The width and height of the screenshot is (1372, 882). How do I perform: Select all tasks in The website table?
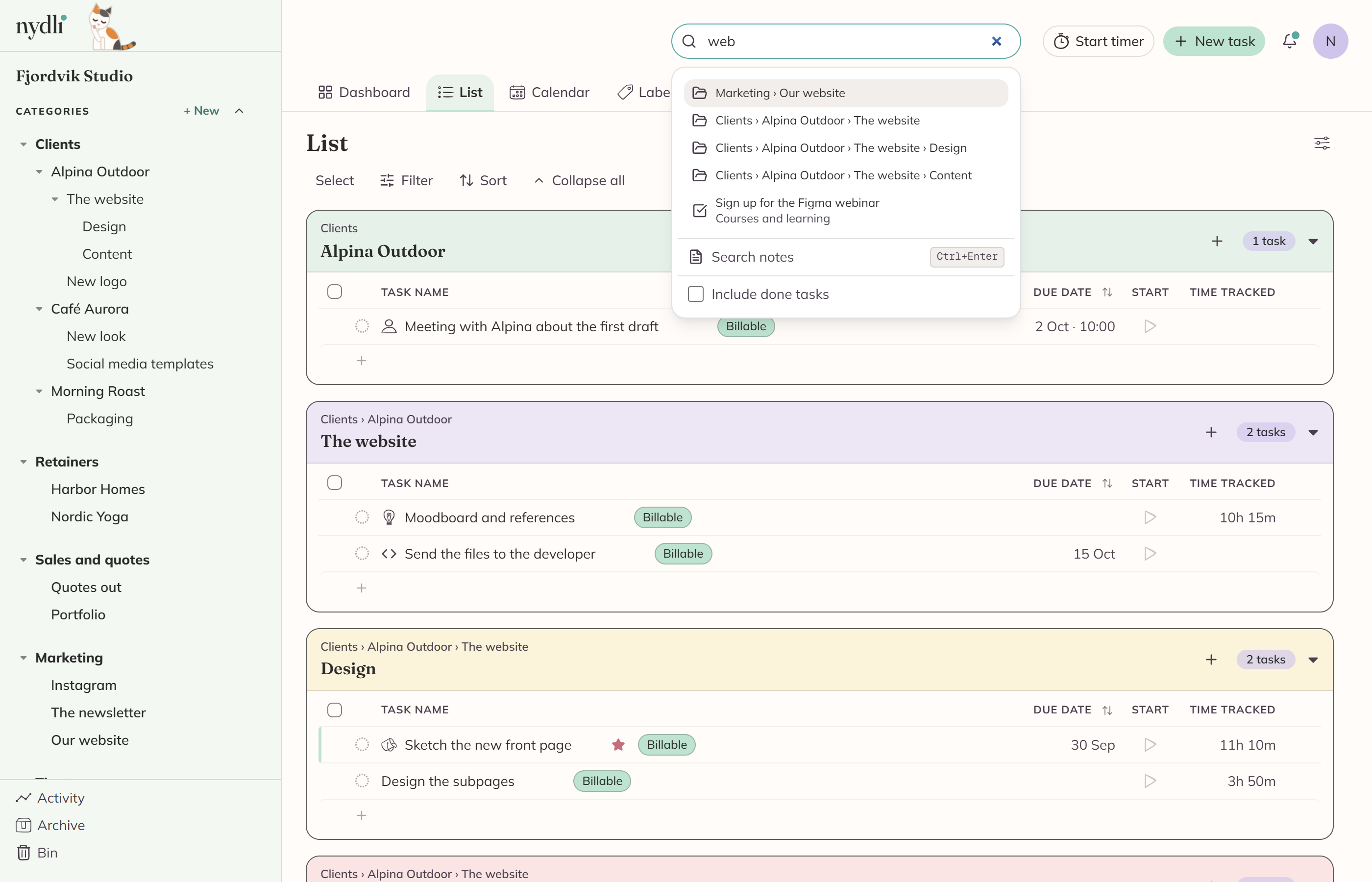(x=334, y=483)
